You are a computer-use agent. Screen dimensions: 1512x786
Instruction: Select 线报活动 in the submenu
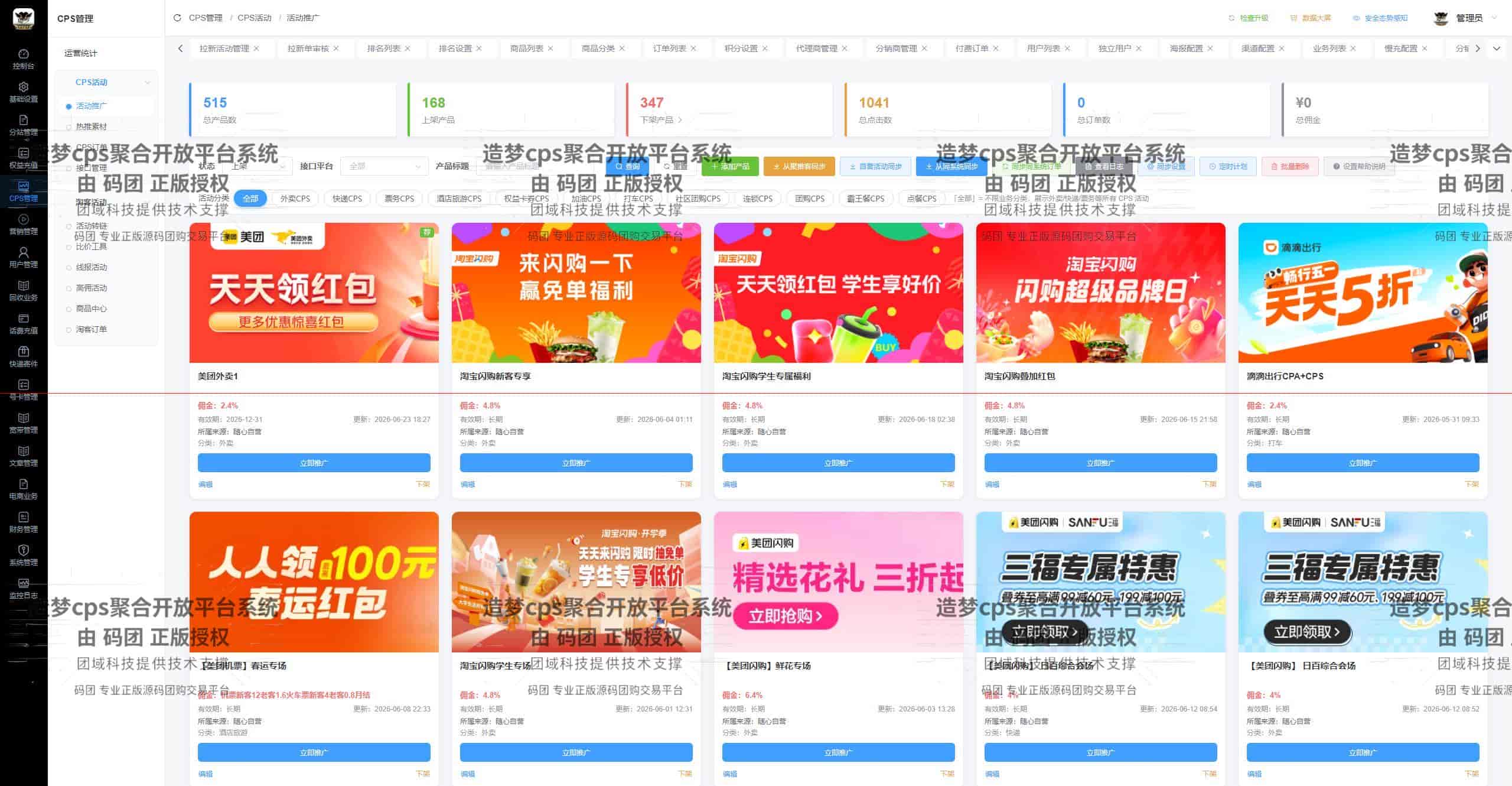pyautogui.click(x=92, y=267)
